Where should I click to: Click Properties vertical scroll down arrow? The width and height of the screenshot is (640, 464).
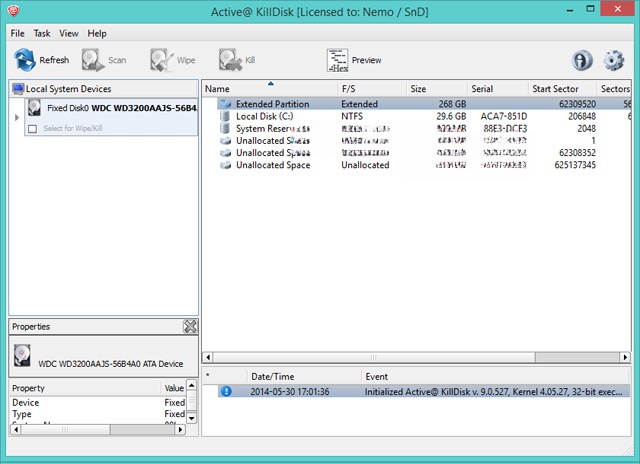(x=191, y=417)
